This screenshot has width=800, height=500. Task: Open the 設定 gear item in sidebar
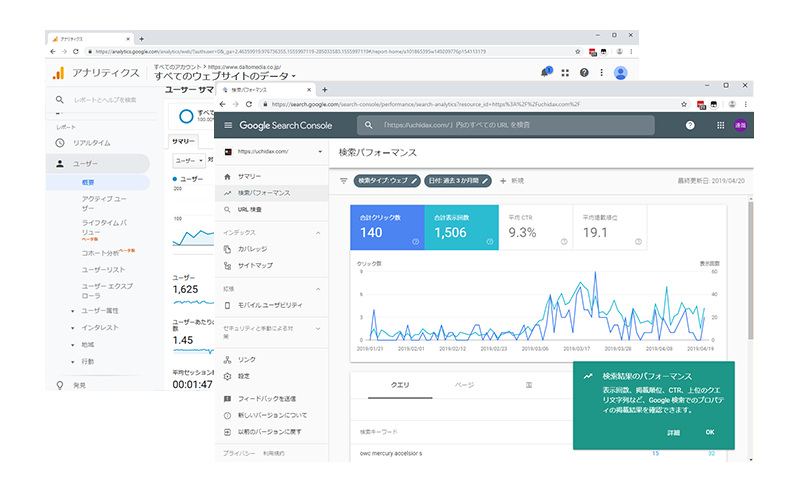228,376
